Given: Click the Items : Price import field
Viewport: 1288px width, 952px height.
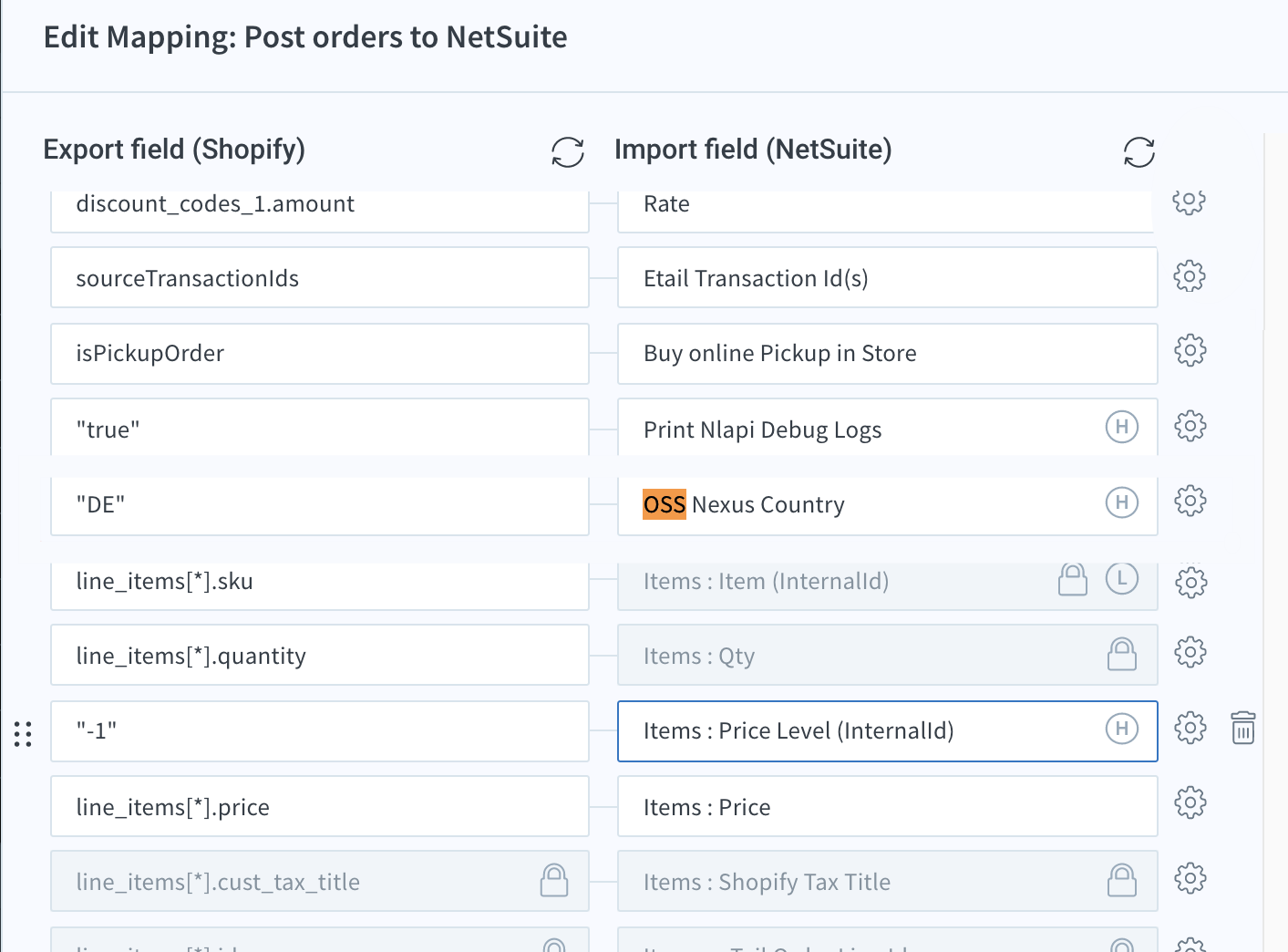Looking at the screenshot, I should [888, 806].
